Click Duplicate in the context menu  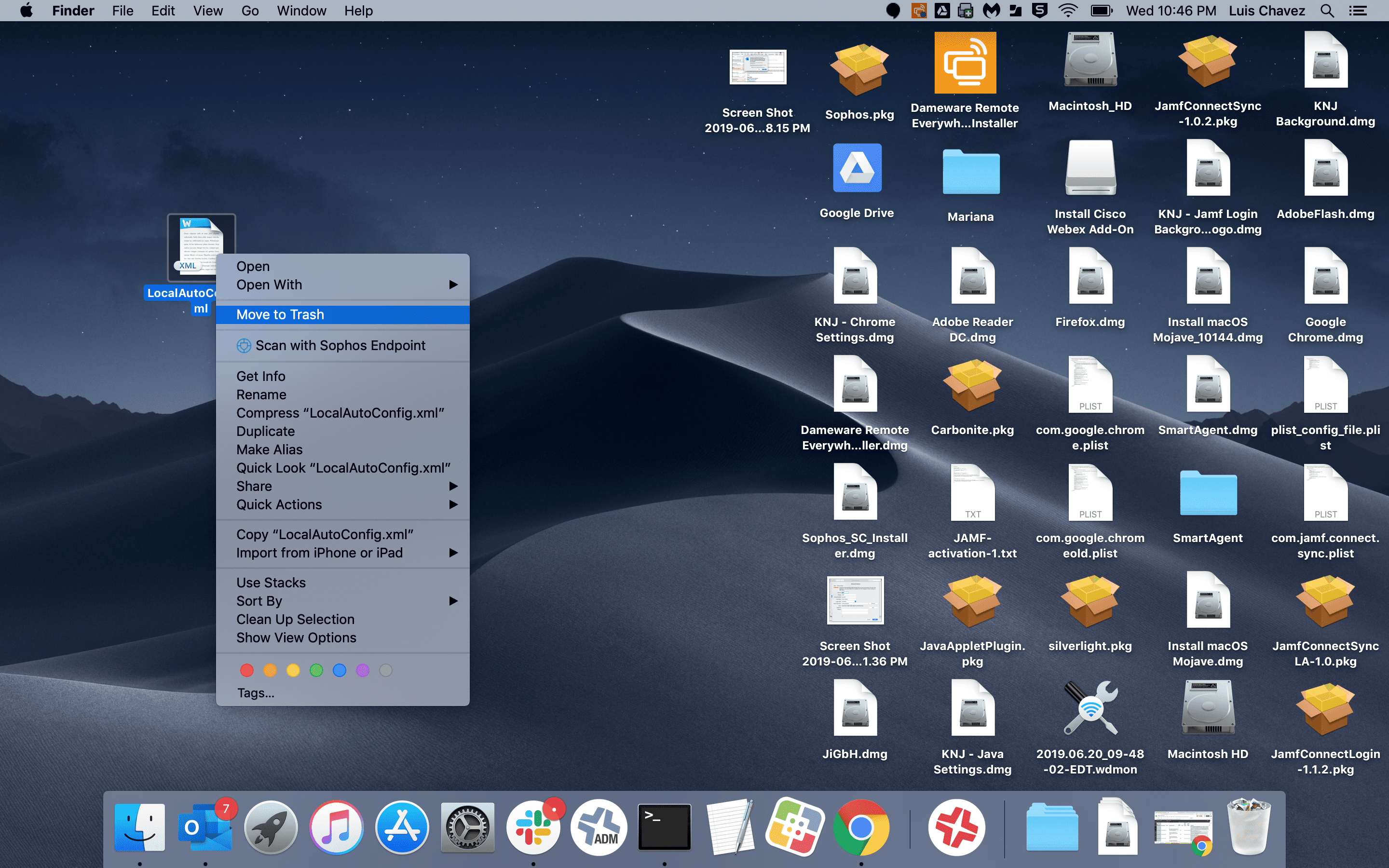pyautogui.click(x=265, y=431)
